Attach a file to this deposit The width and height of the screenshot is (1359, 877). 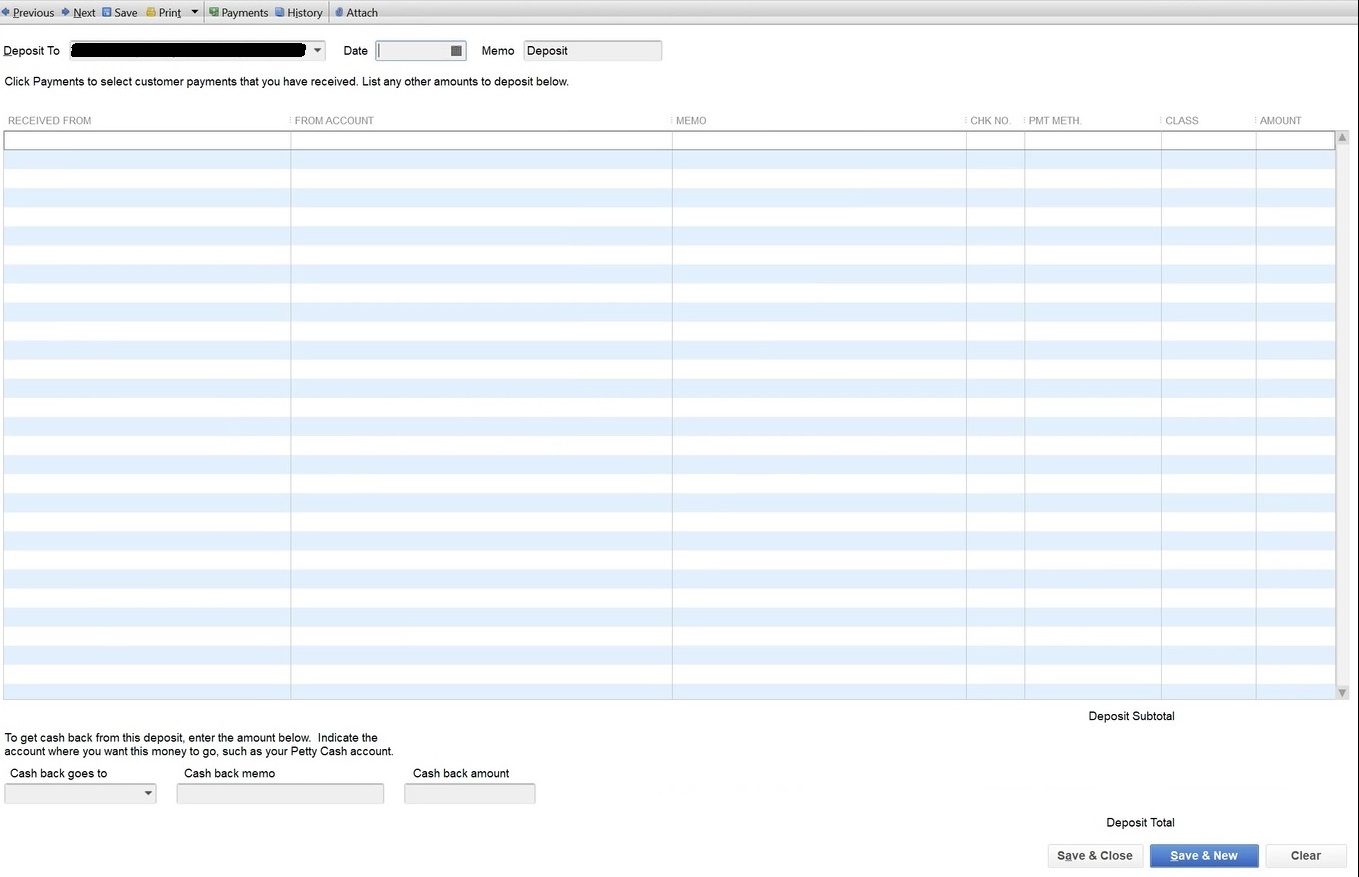(356, 13)
